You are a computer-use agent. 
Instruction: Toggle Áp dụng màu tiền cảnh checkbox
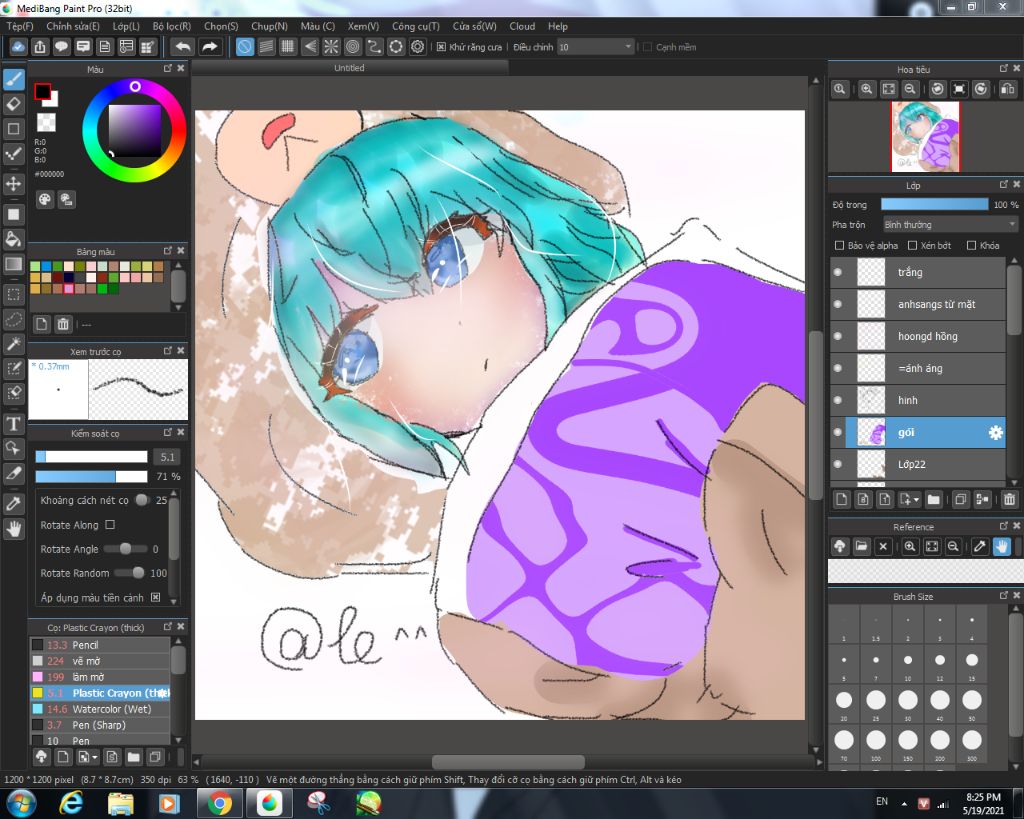pos(155,597)
